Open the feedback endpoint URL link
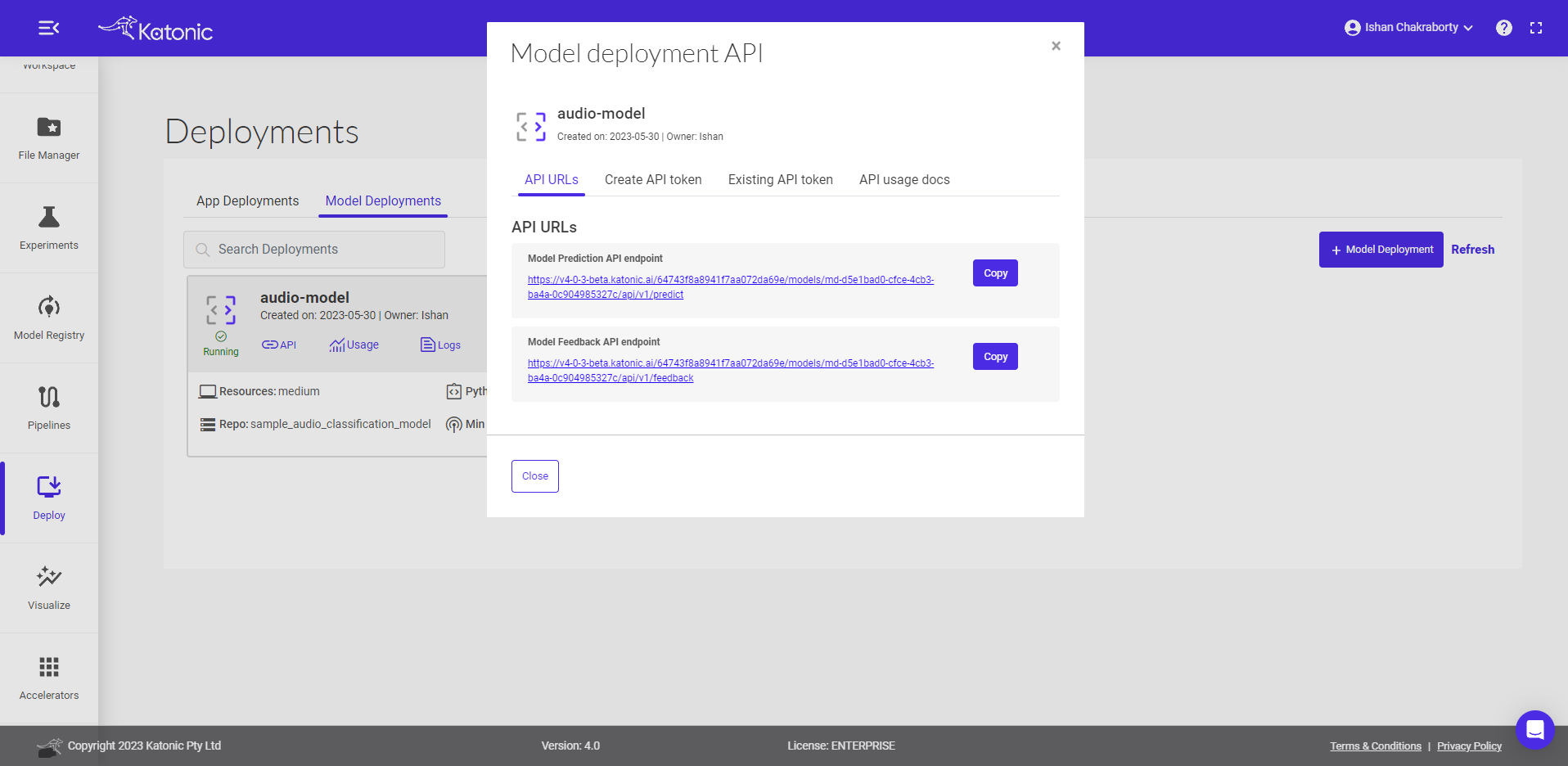 click(x=731, y=371)
